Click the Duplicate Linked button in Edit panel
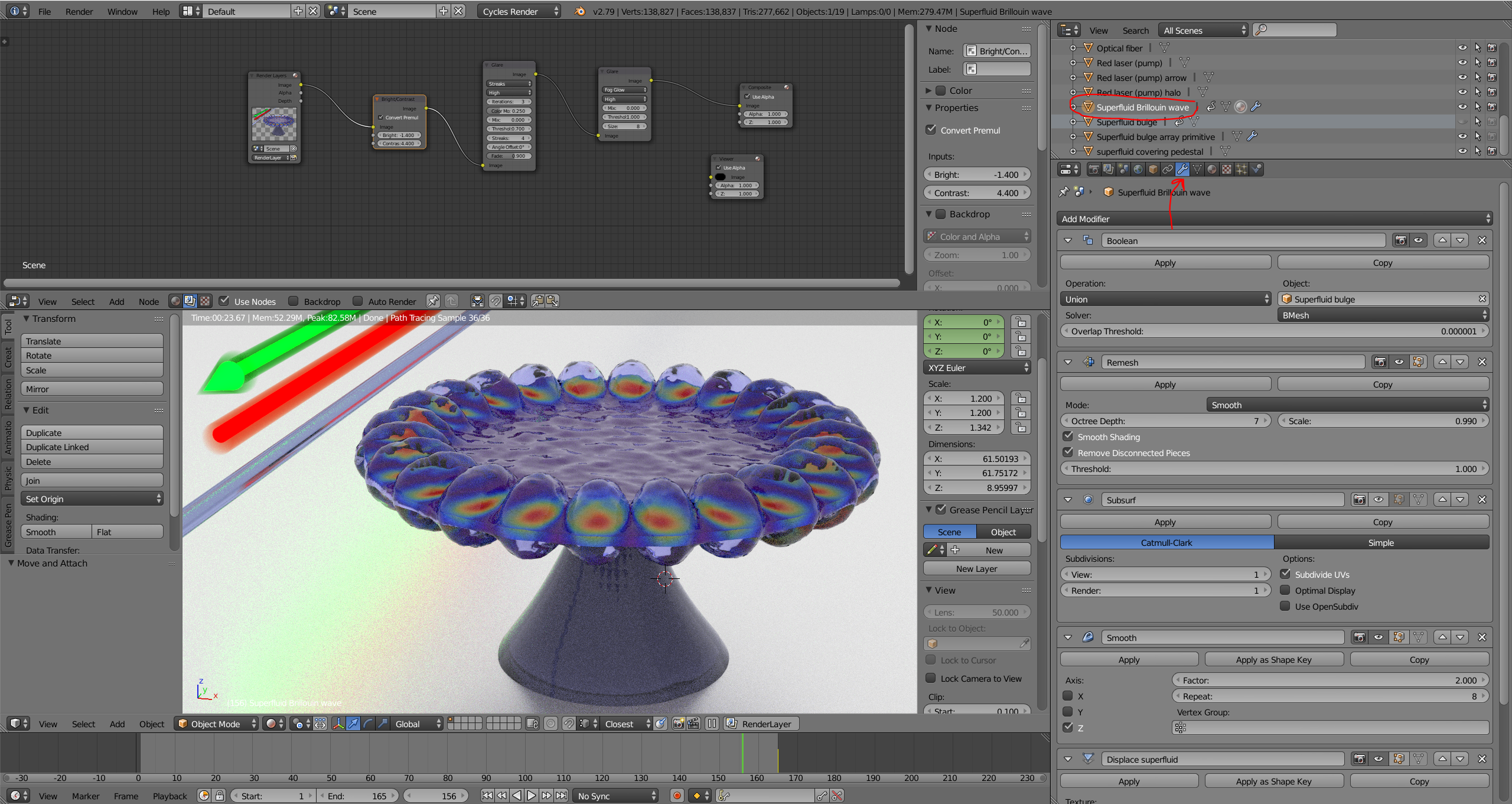Screen dimensions: 1512x804 point(92,447)
